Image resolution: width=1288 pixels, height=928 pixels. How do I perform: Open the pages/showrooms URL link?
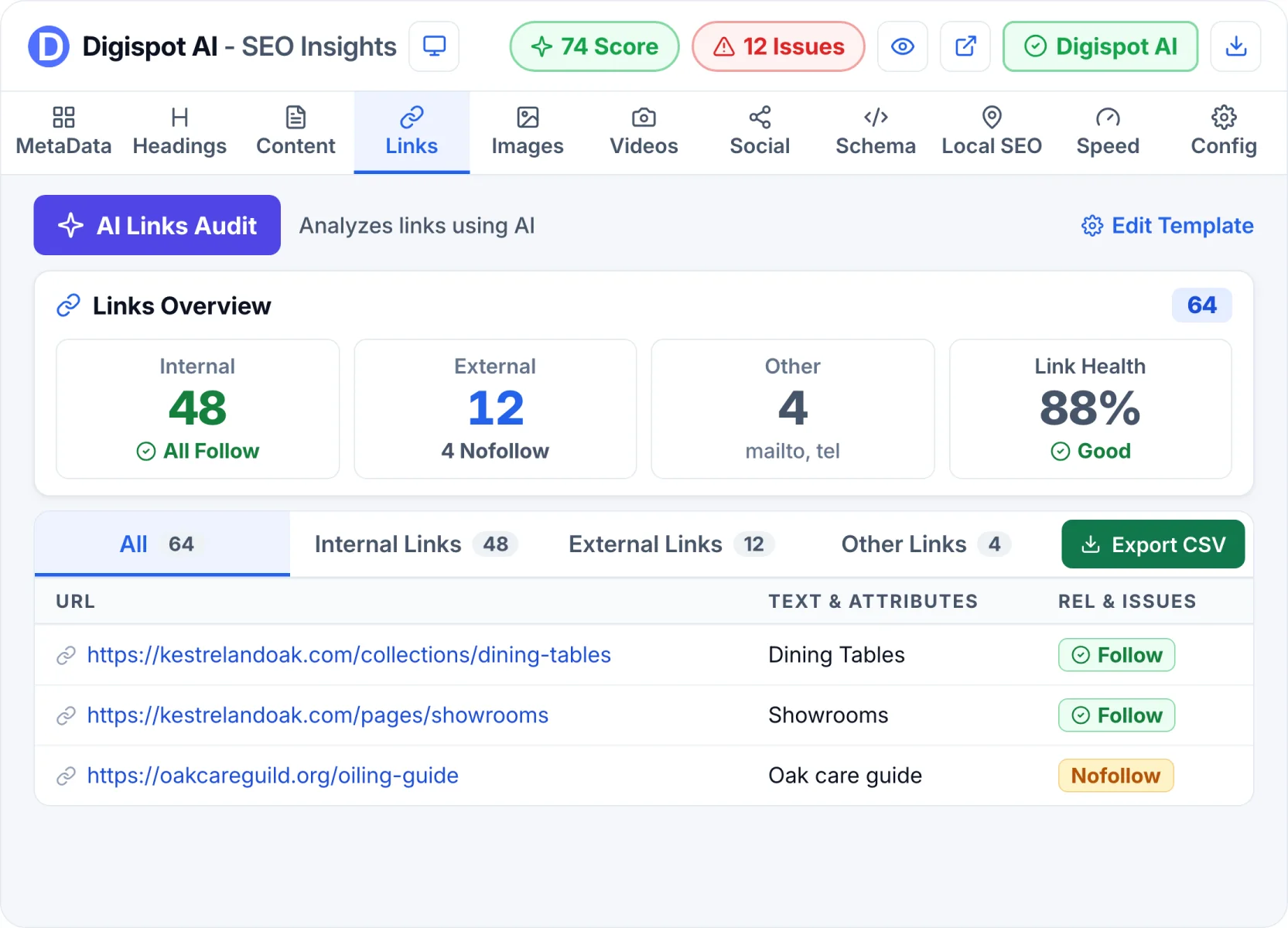317,715
